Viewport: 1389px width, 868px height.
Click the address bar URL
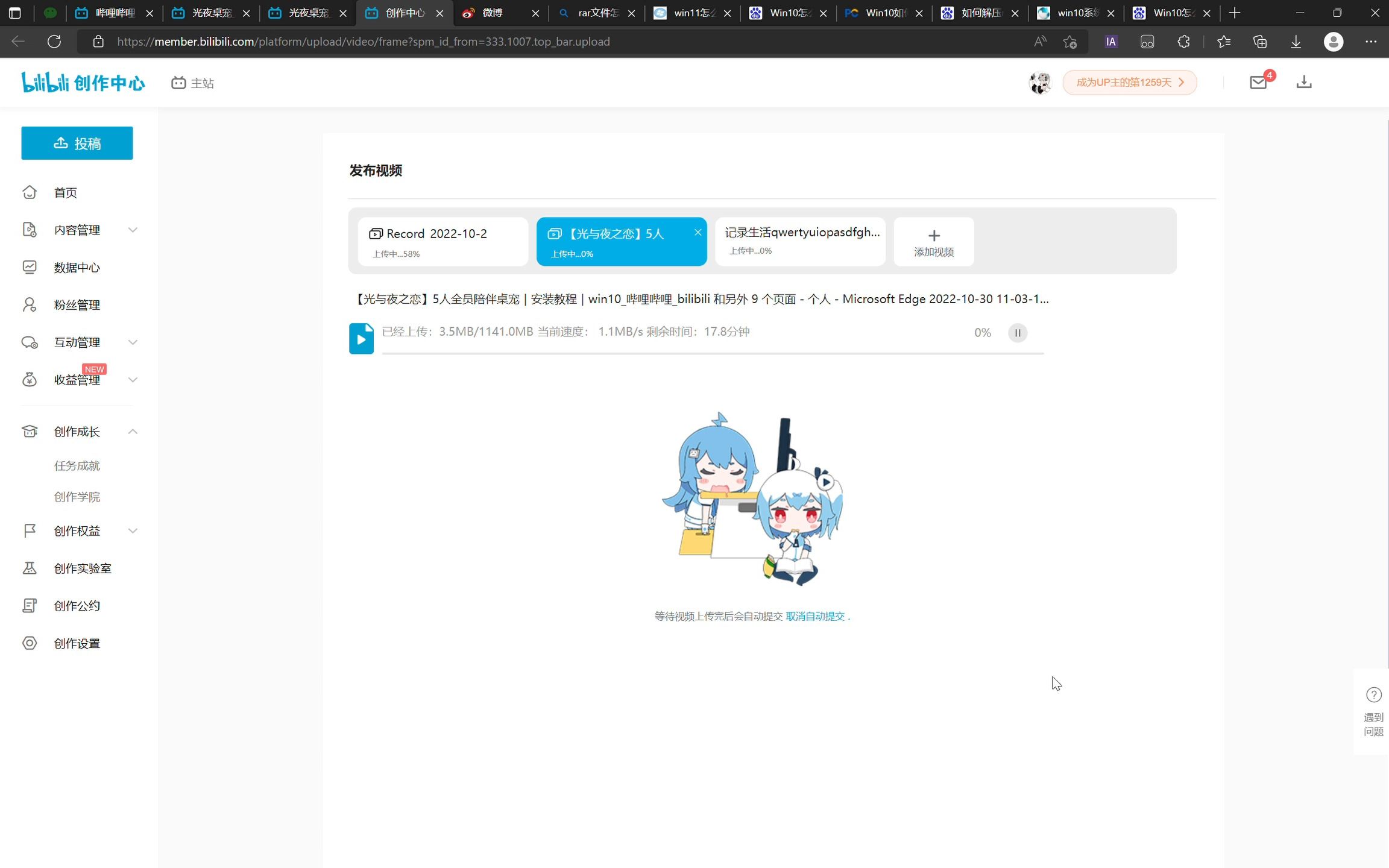[364, 42]
